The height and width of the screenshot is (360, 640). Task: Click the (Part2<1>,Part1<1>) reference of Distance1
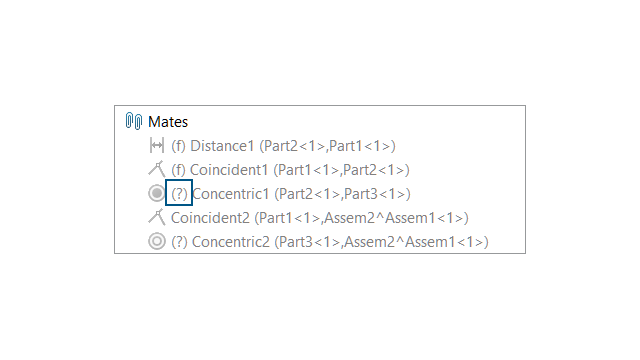click(327, 146)
